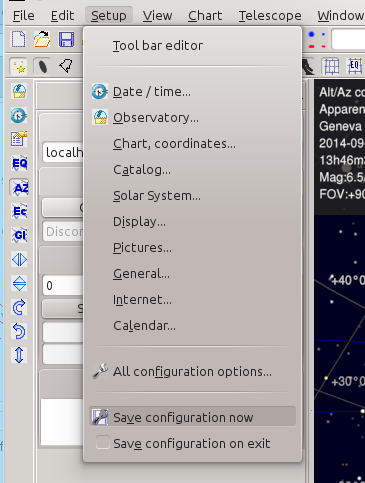Click the flip vertically icon in sidebar
The height and width of the screenshot is (483, 365).
[x=19, y=283]
